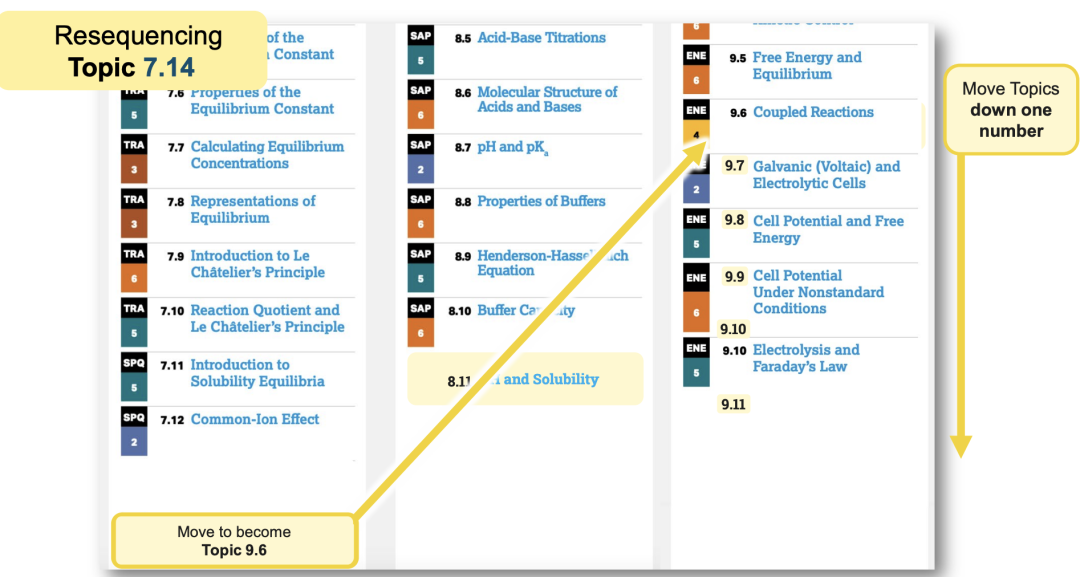Click topic number 8.8
The image size is (1080, 577).
(462, 202)
